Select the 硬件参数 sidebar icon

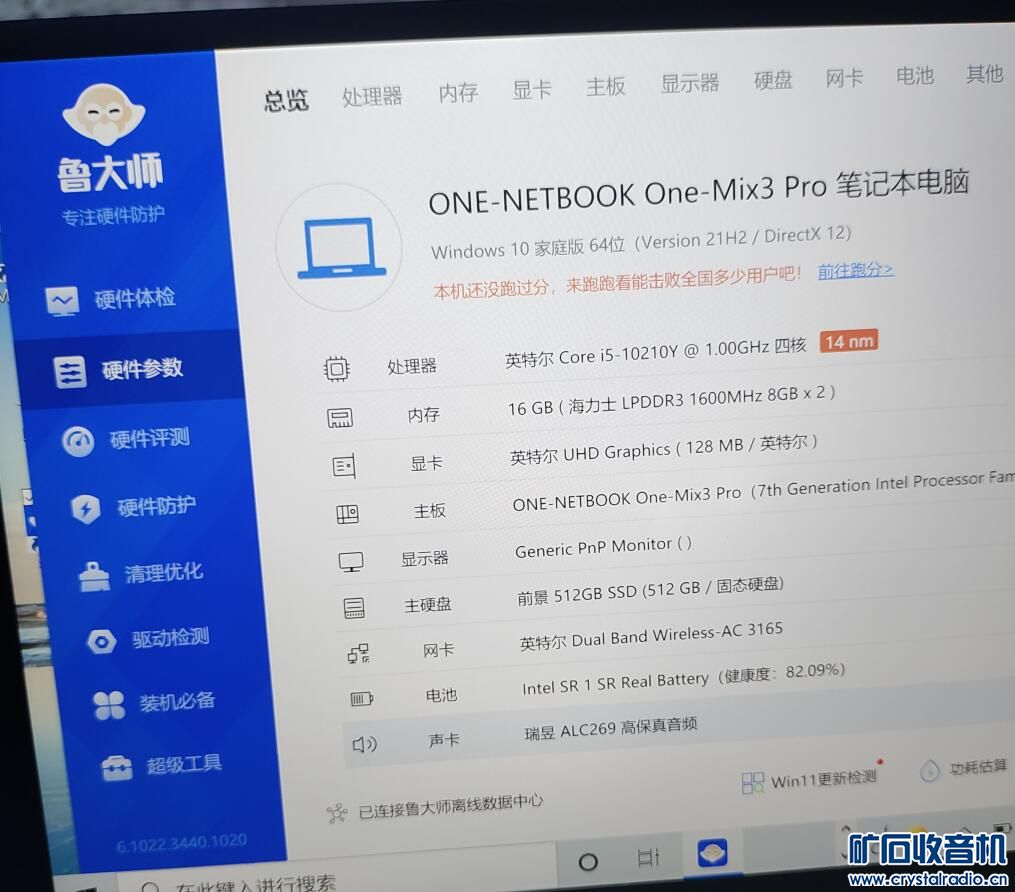tap(70, 372)
